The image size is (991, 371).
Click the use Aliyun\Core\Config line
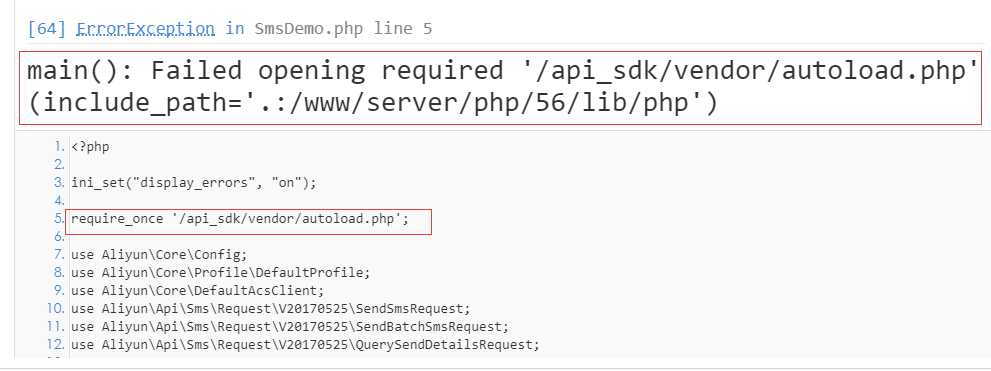pos(159,255)
